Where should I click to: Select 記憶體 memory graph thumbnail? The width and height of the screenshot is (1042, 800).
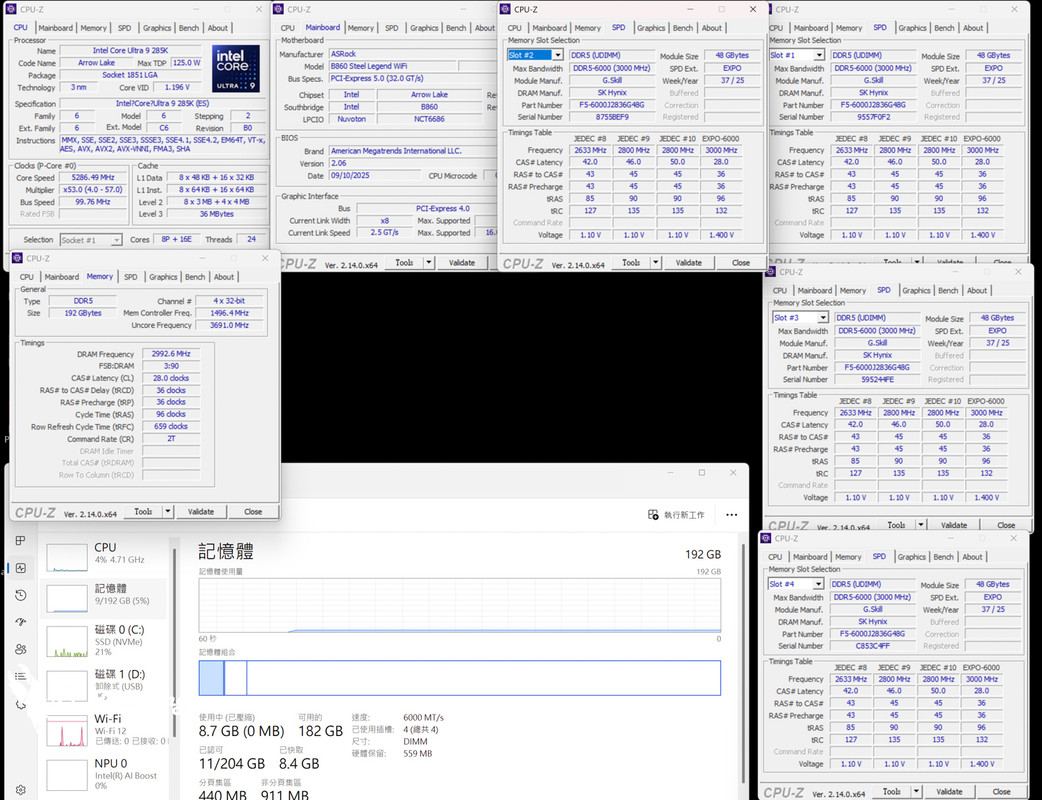[x=66, y=598]
